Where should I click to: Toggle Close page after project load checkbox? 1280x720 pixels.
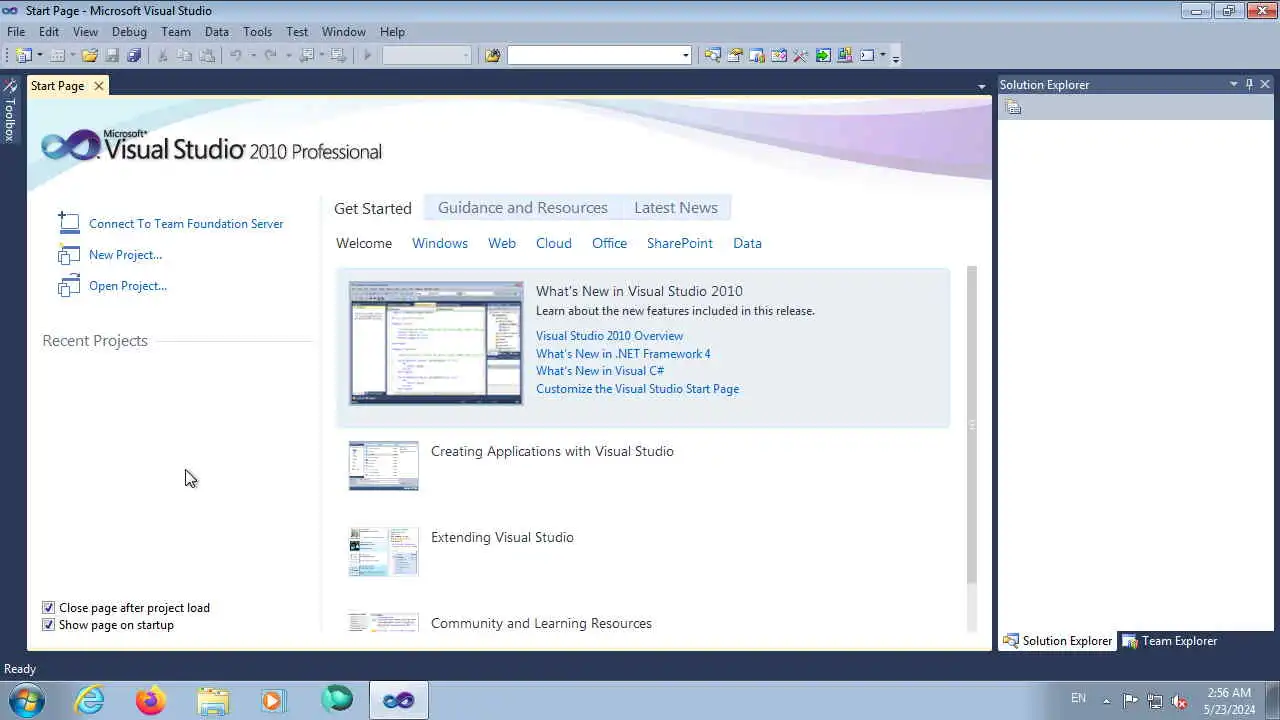pyautogui.click(x=48, y=608)
